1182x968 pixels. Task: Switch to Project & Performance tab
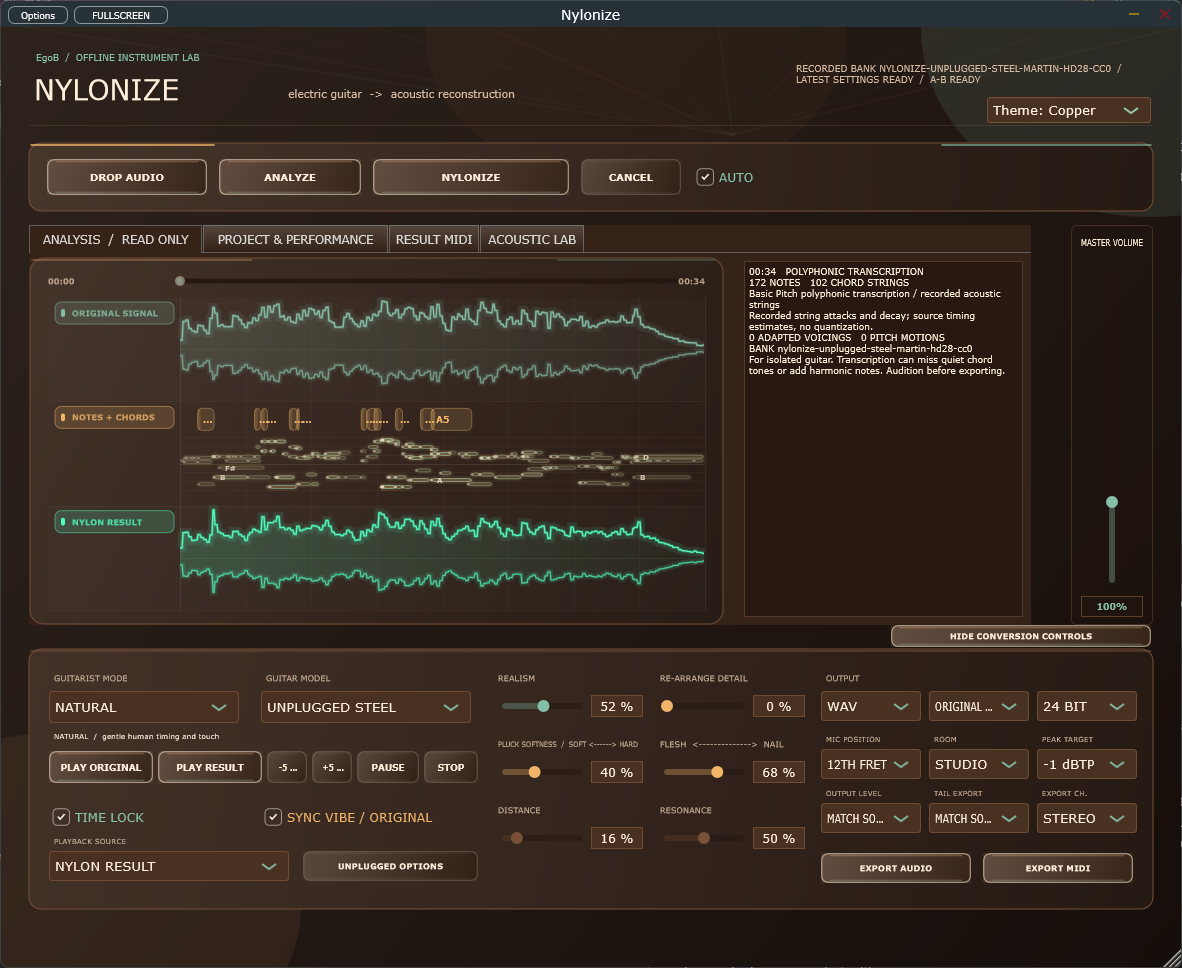296,239
